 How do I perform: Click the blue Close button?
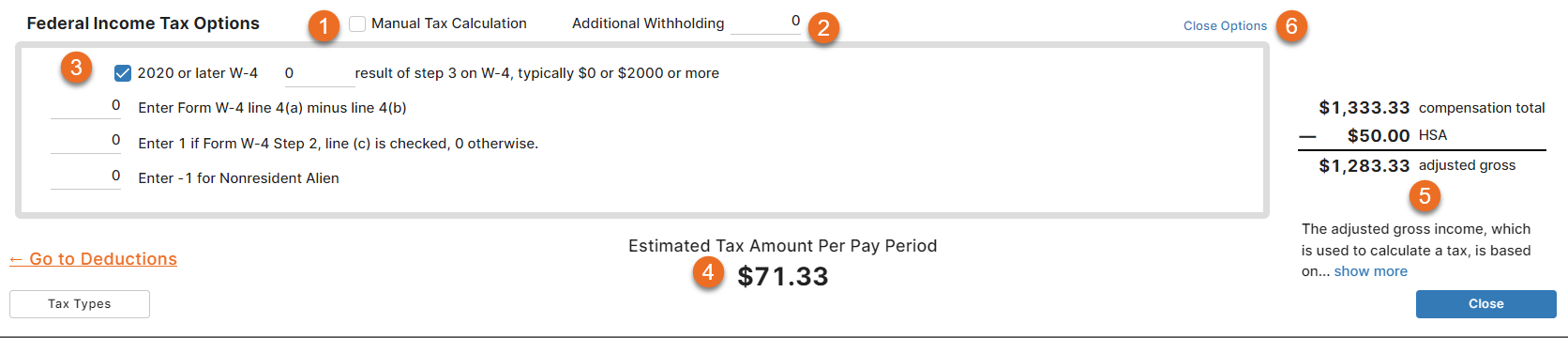pos(1486,304)
